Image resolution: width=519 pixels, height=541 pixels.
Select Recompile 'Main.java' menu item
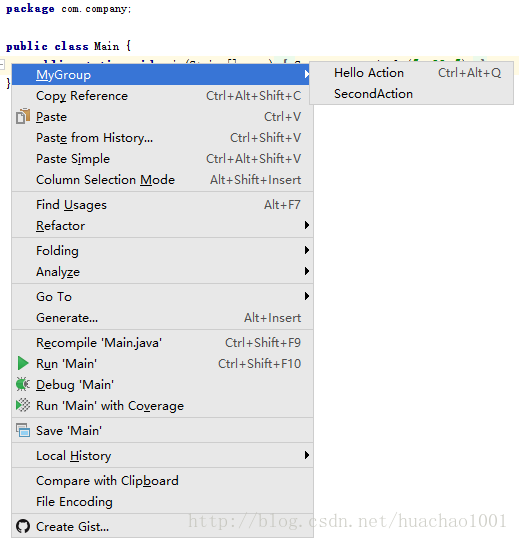click(162, 343)
